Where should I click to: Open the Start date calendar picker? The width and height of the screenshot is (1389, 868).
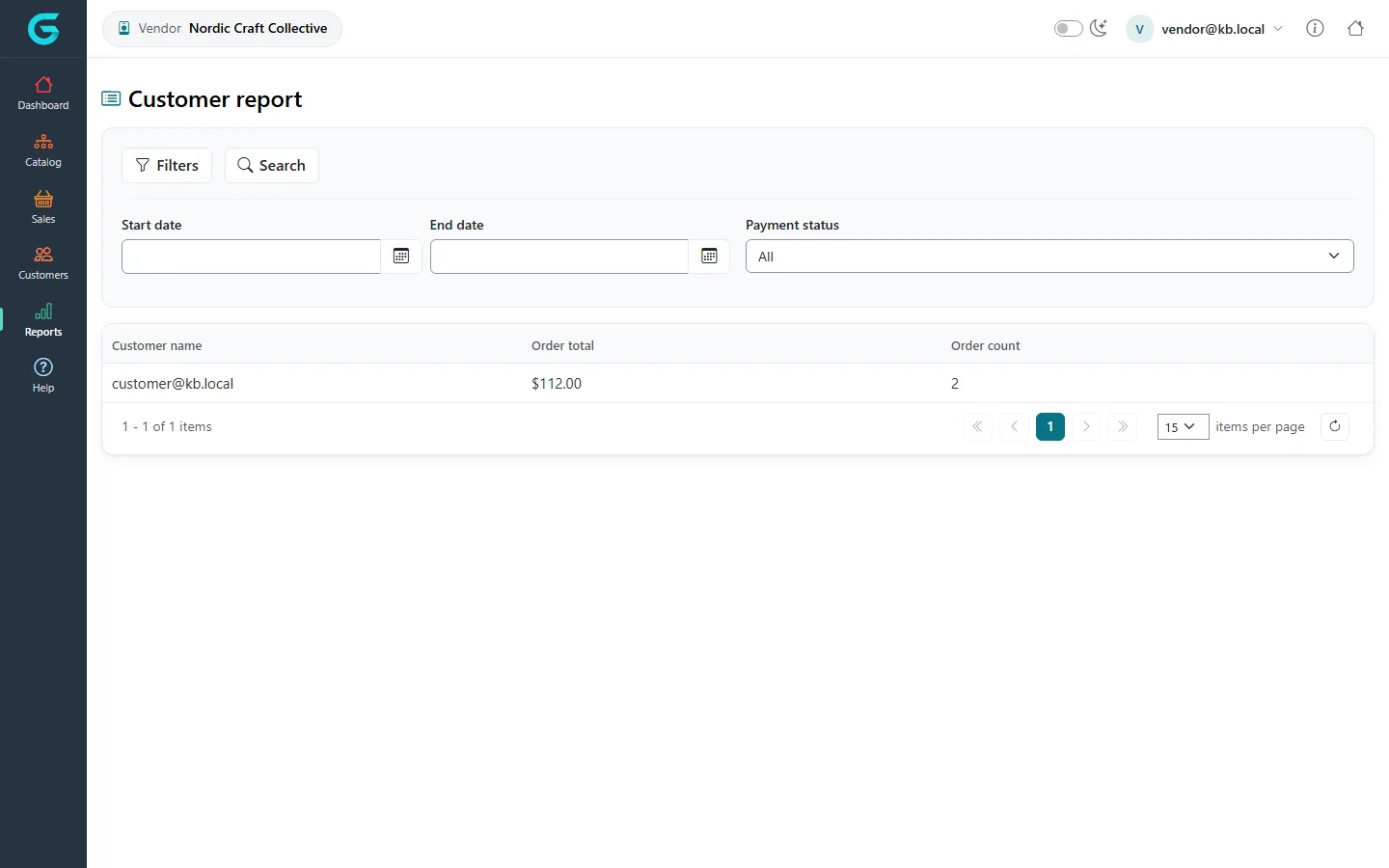[401, 257]
